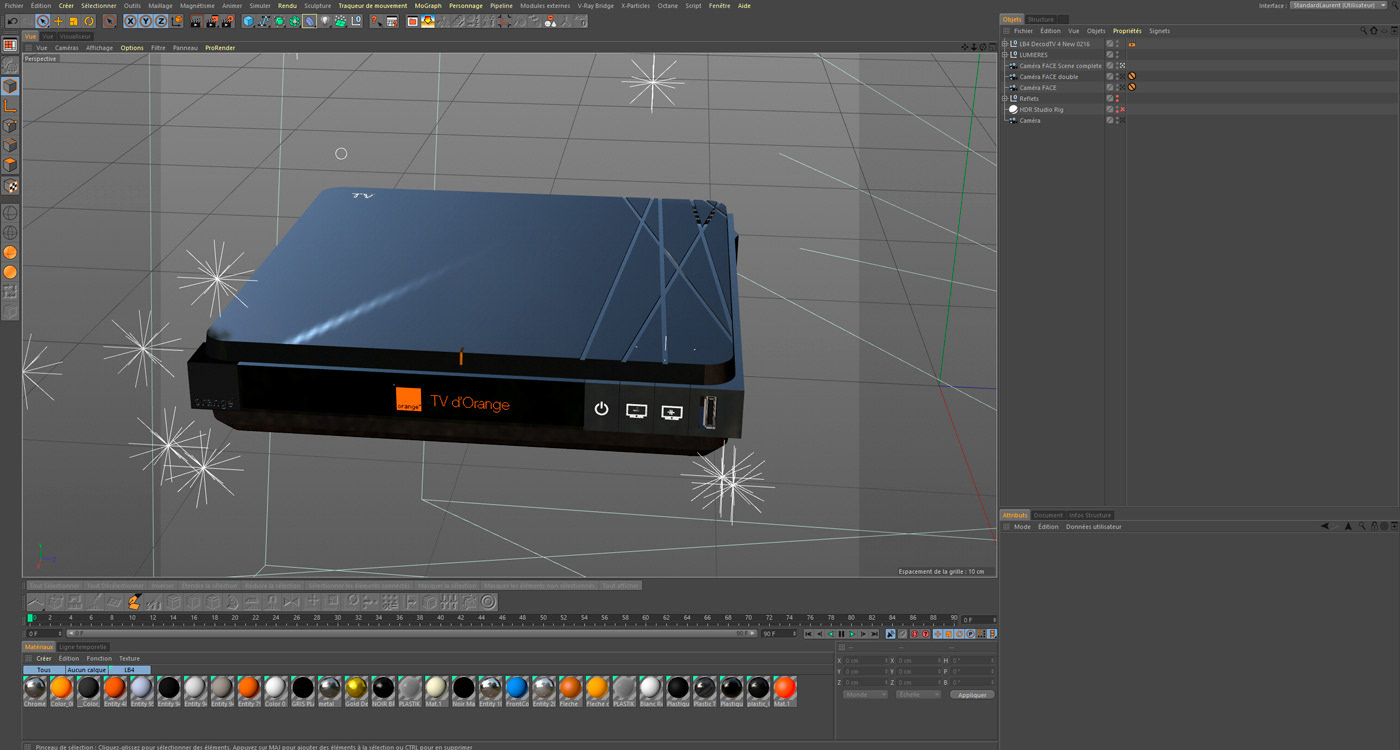The width and height of the screenshot is (1400, 750).
Task: Select Caméra FACE double object
Action: 1048,77
